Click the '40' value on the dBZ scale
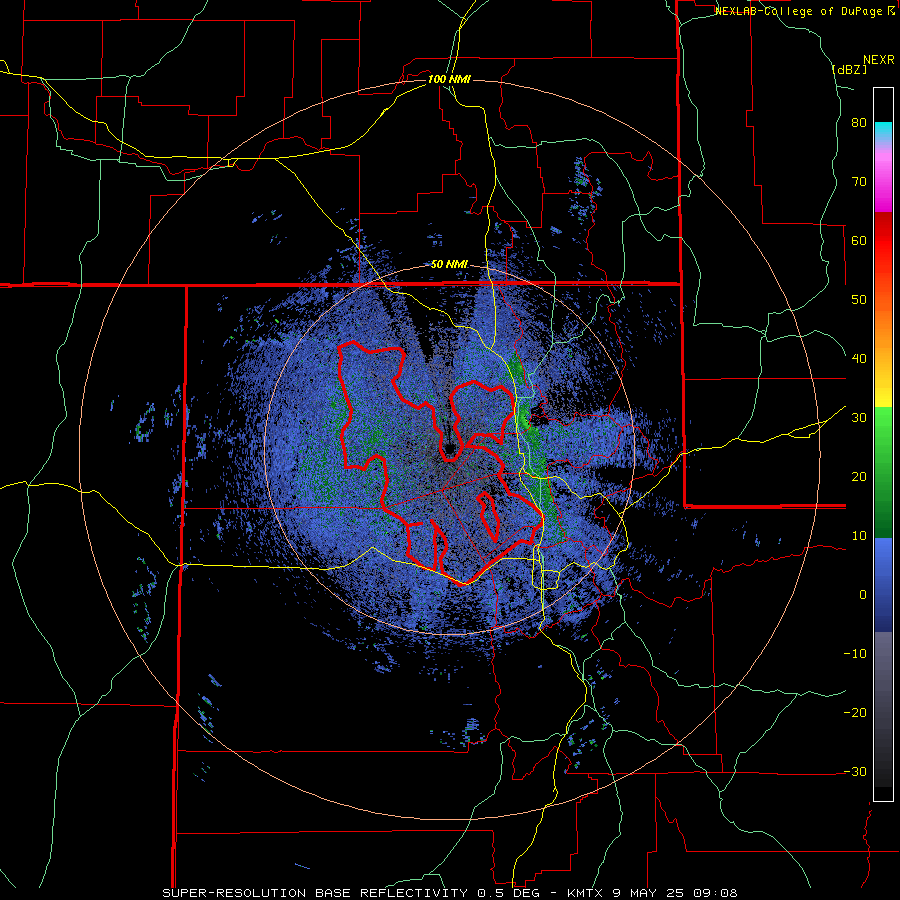Image resolution: width=900 pixels, height=900 pixels. pos(859,359)
